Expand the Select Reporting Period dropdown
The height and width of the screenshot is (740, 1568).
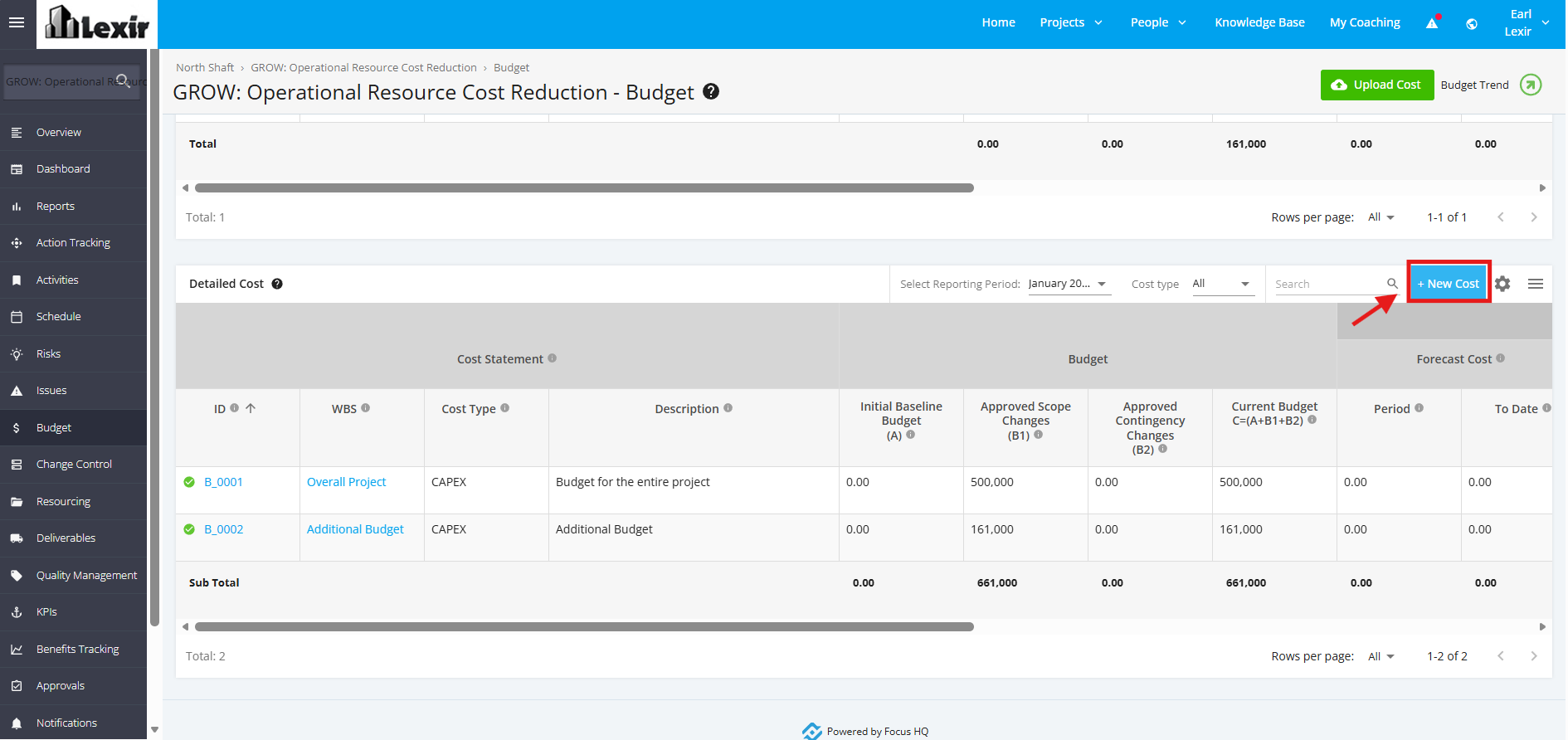[1069, 284]
